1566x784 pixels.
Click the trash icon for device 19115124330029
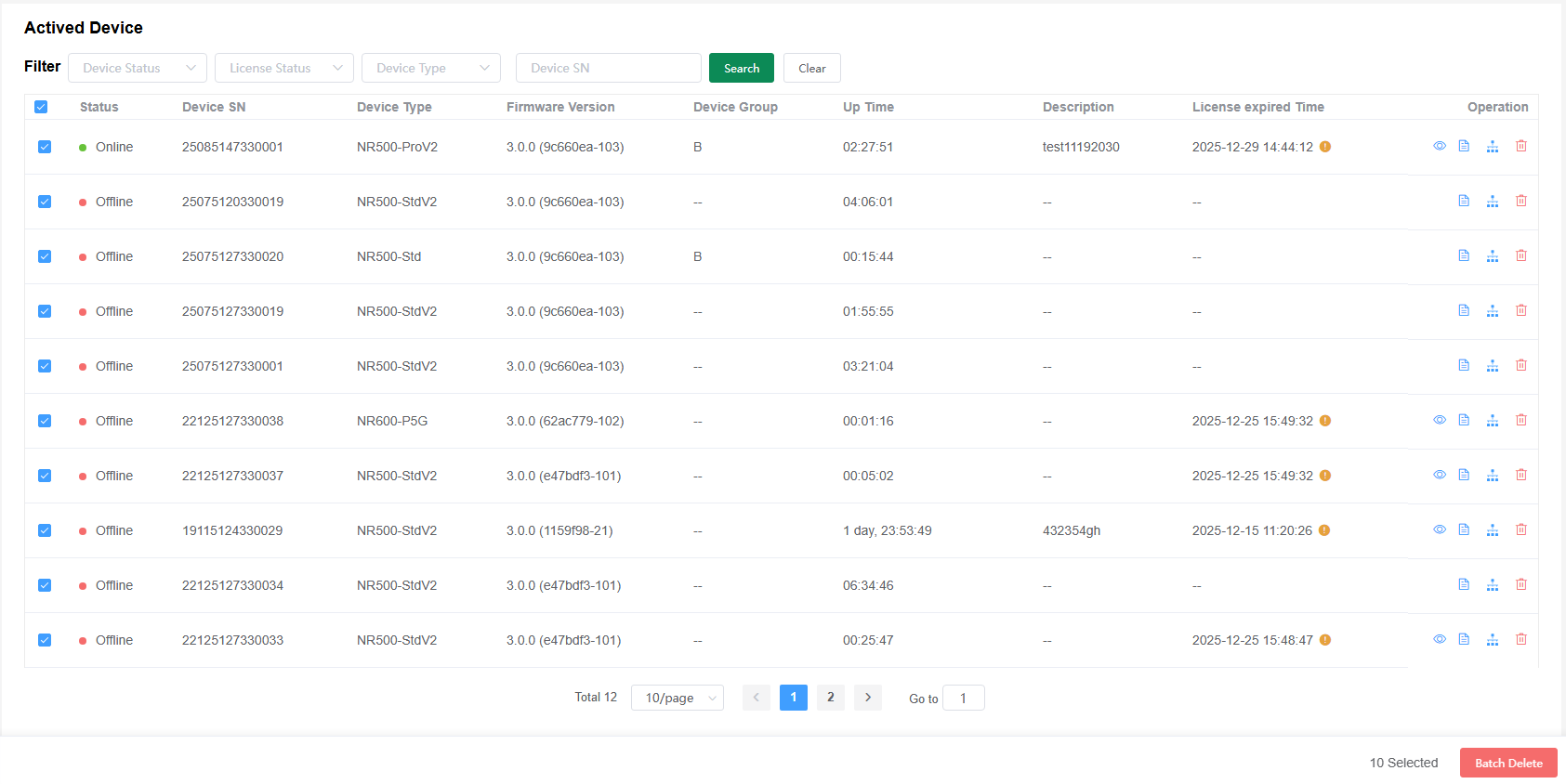(1521, 529)
